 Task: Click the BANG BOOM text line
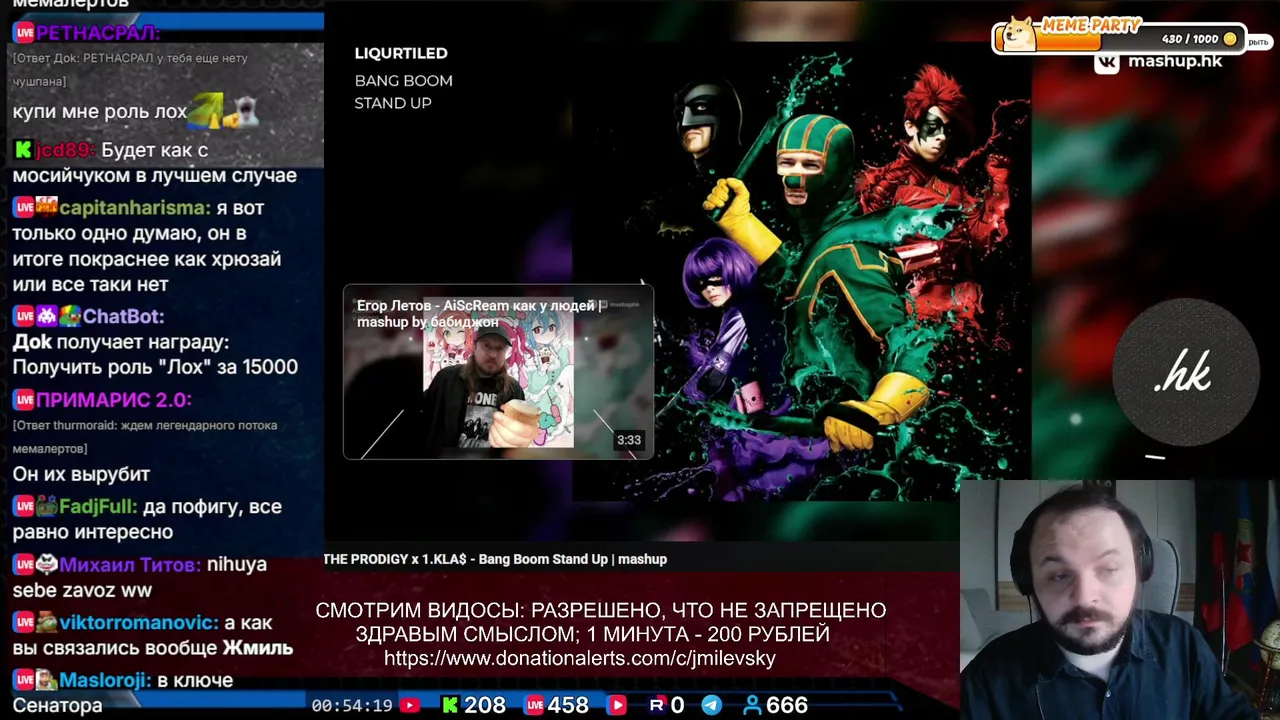(403, 80)
